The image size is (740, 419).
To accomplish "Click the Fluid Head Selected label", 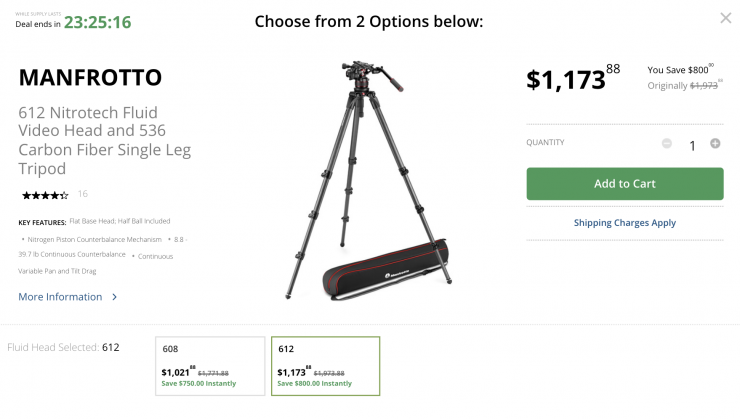I will coord(50,348).
